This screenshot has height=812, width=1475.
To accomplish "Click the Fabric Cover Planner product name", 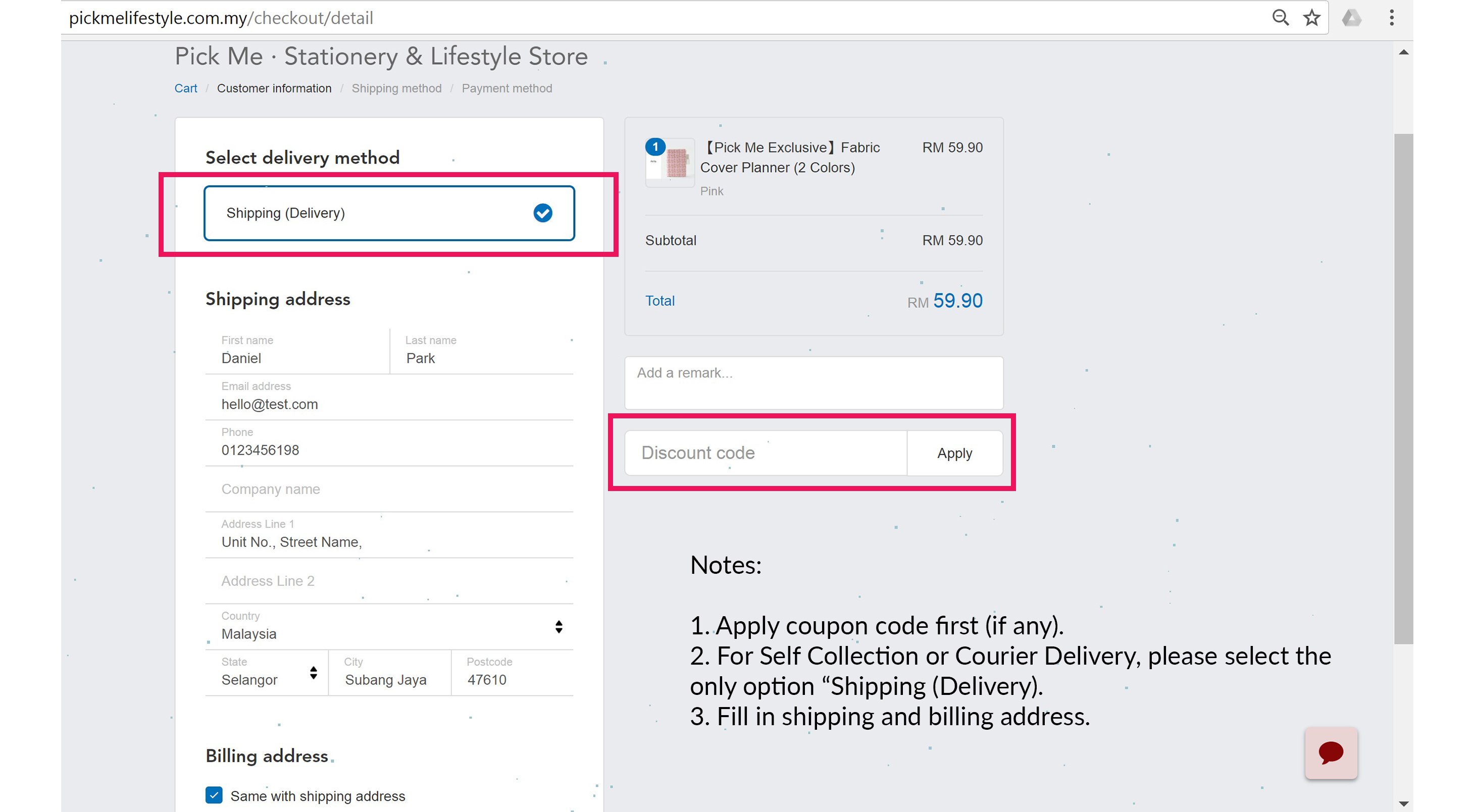I will pyautogui.click(x=790, y=157).
